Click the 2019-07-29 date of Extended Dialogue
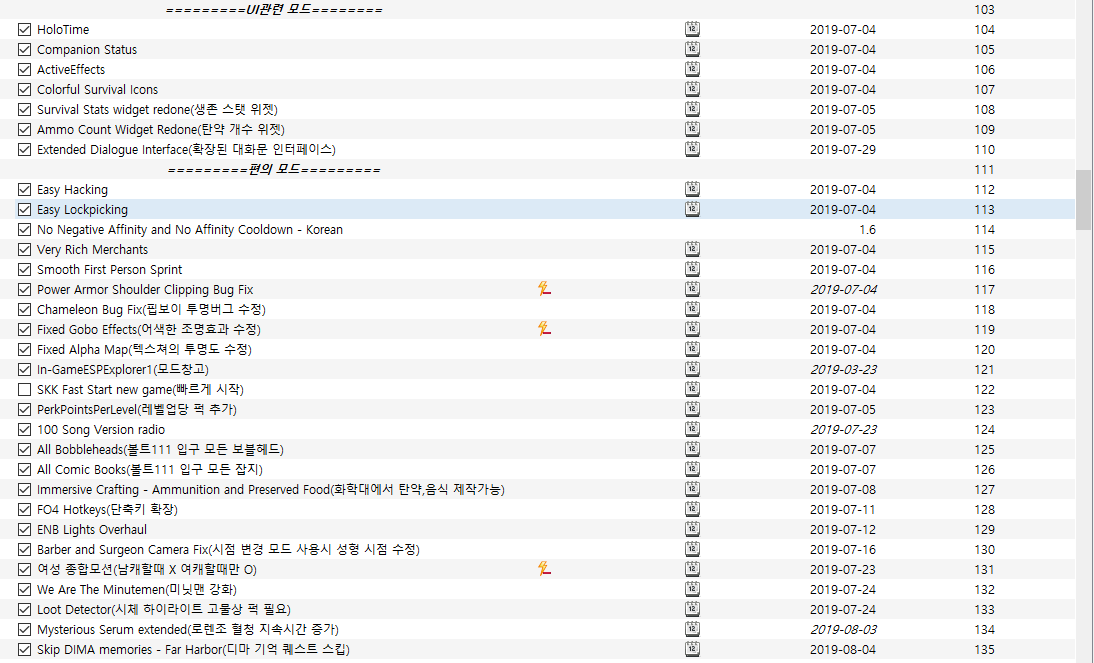This screenshot has height=663, width=1094. [x=843, y=149]
